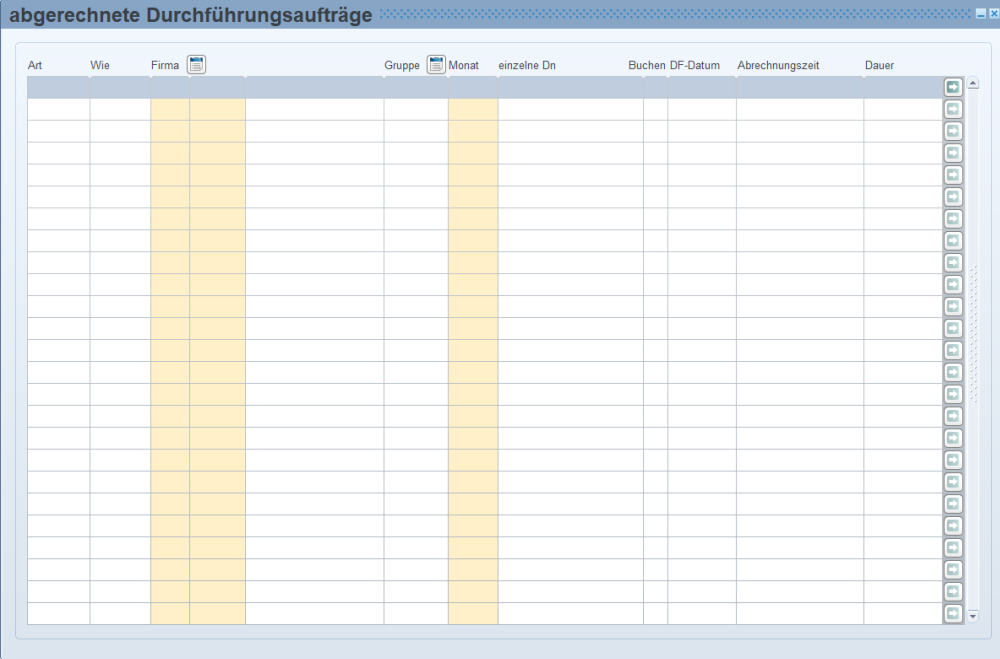Click the Dauer field in the highlighted row
This screenshot has width=1000, height=659.
click(904, 87)
